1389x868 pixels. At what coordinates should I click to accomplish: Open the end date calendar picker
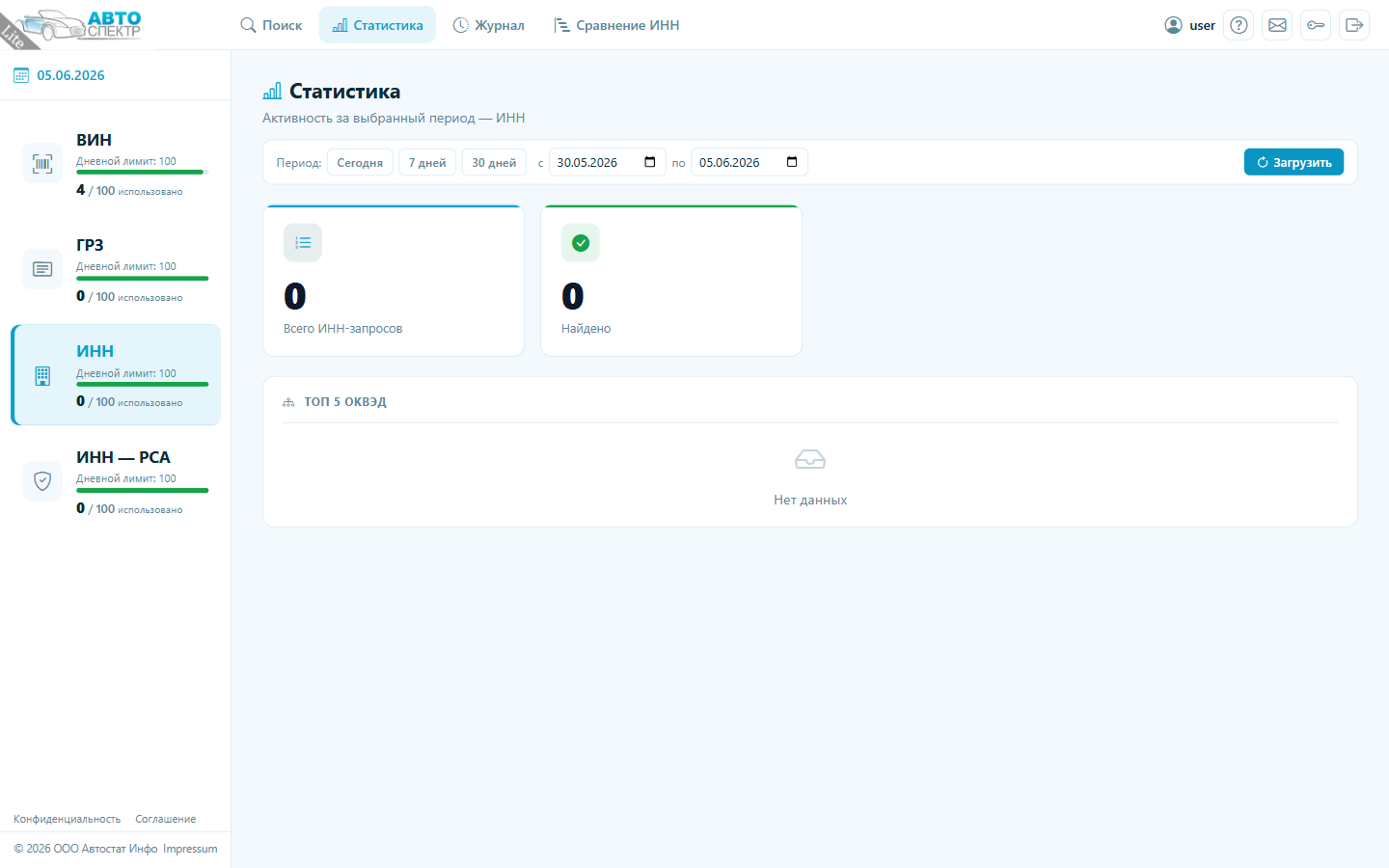click(x=792, y=162)
